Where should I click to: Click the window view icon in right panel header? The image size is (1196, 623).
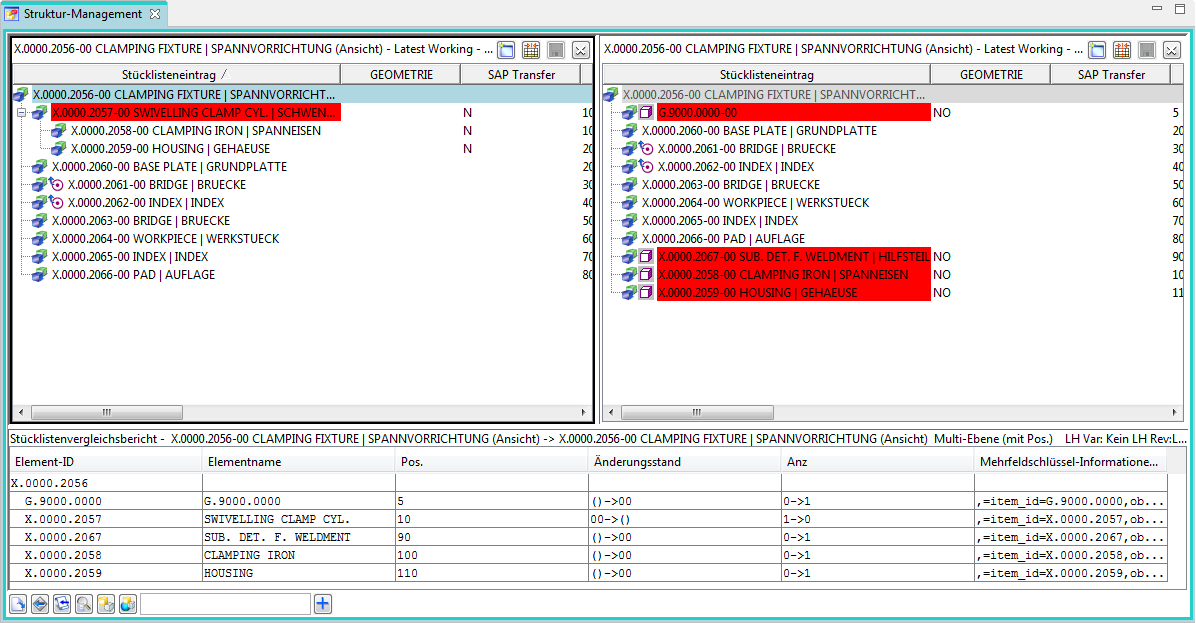click(x=1097, y=50)
